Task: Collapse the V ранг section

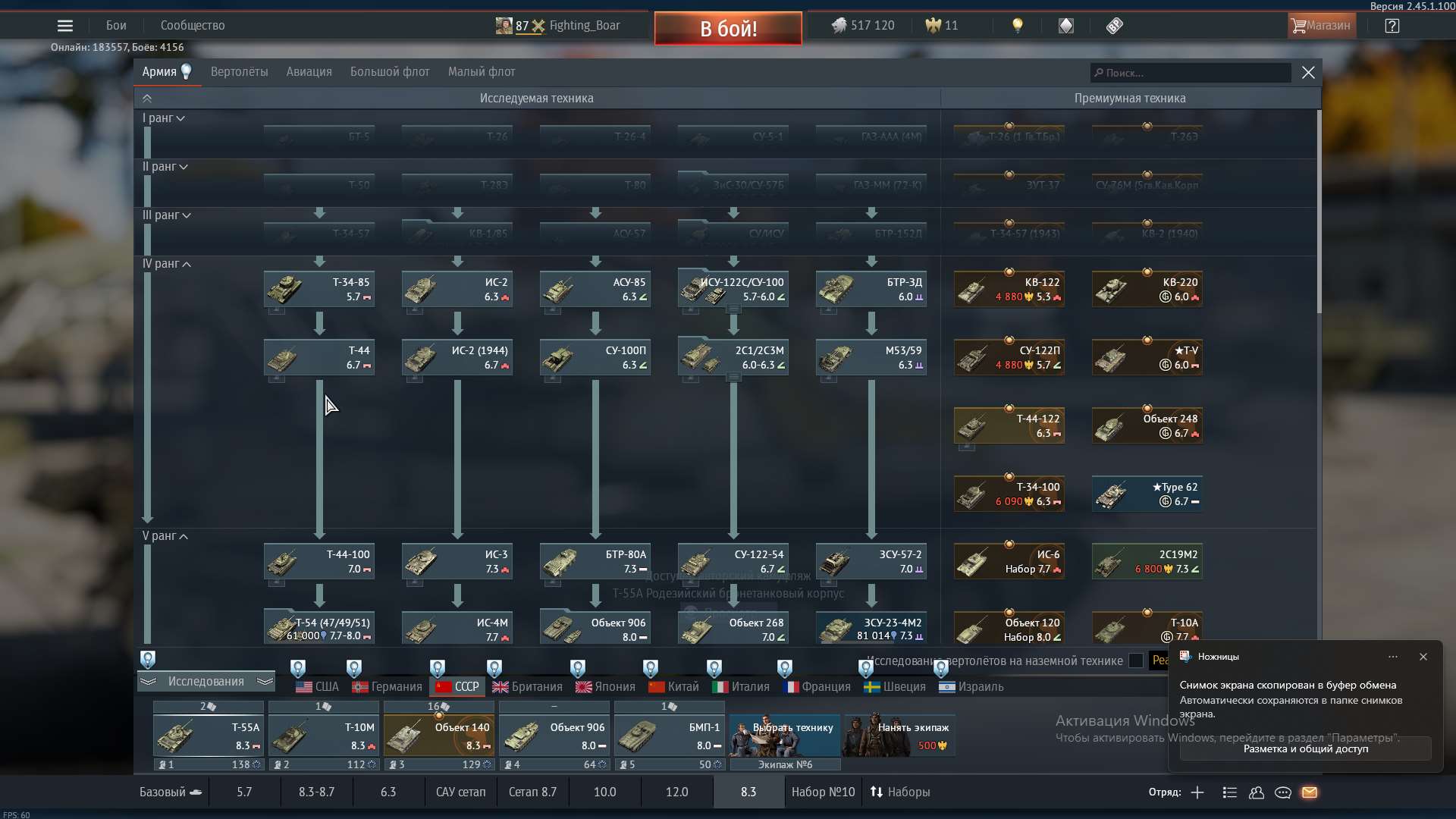Action: coord(165,536)
